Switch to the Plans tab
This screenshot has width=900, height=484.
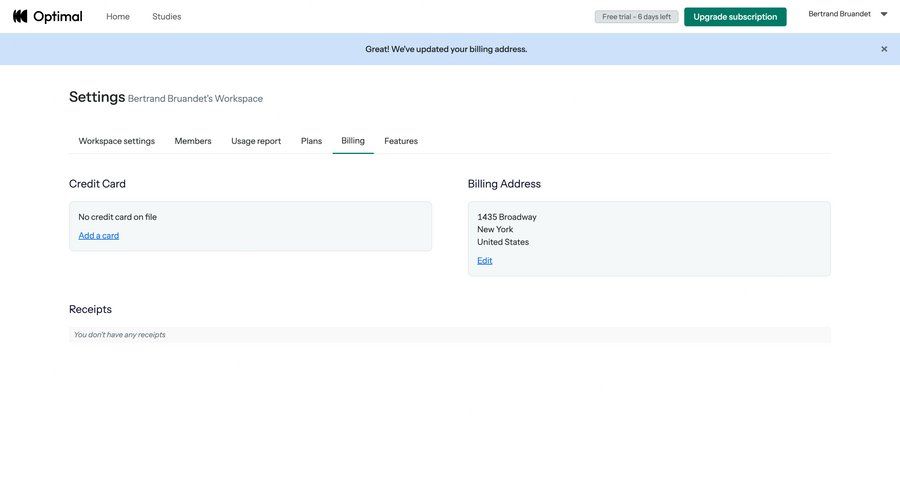(x=311, y=141)
